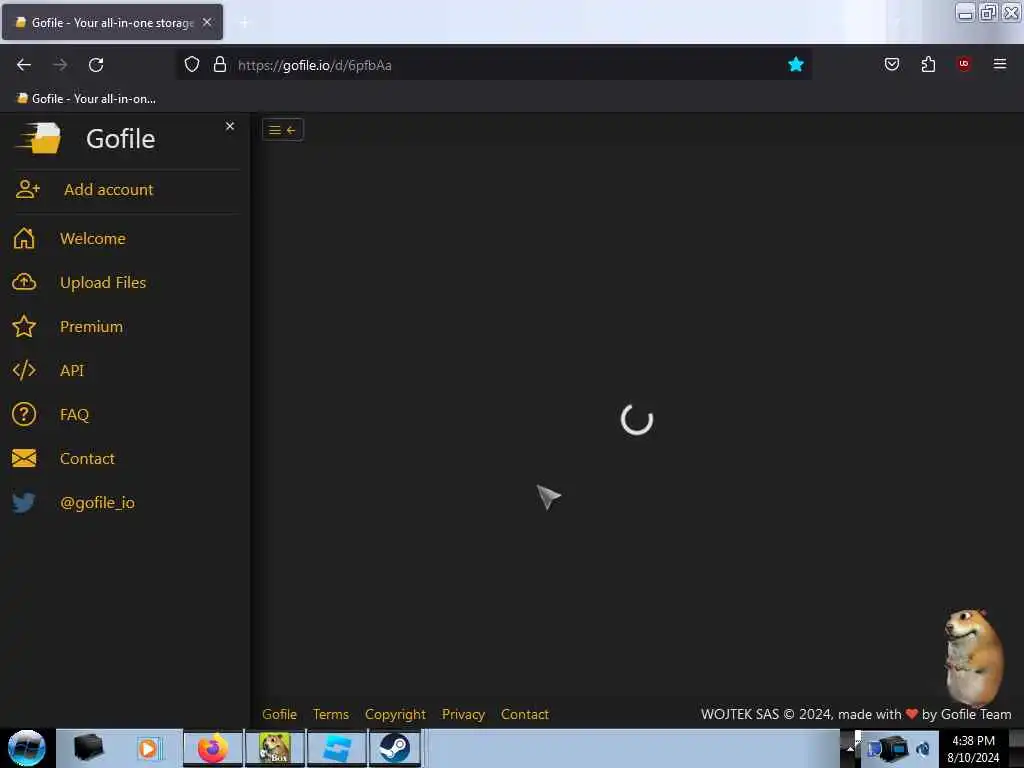Close the Gofile sidebar with the X

230,126
